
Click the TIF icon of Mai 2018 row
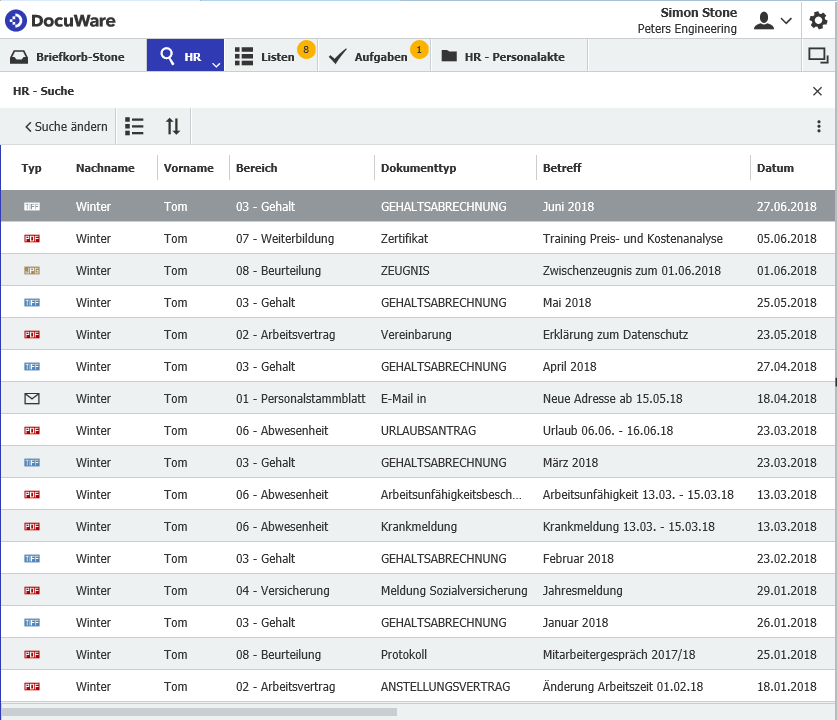coord(32,303)
